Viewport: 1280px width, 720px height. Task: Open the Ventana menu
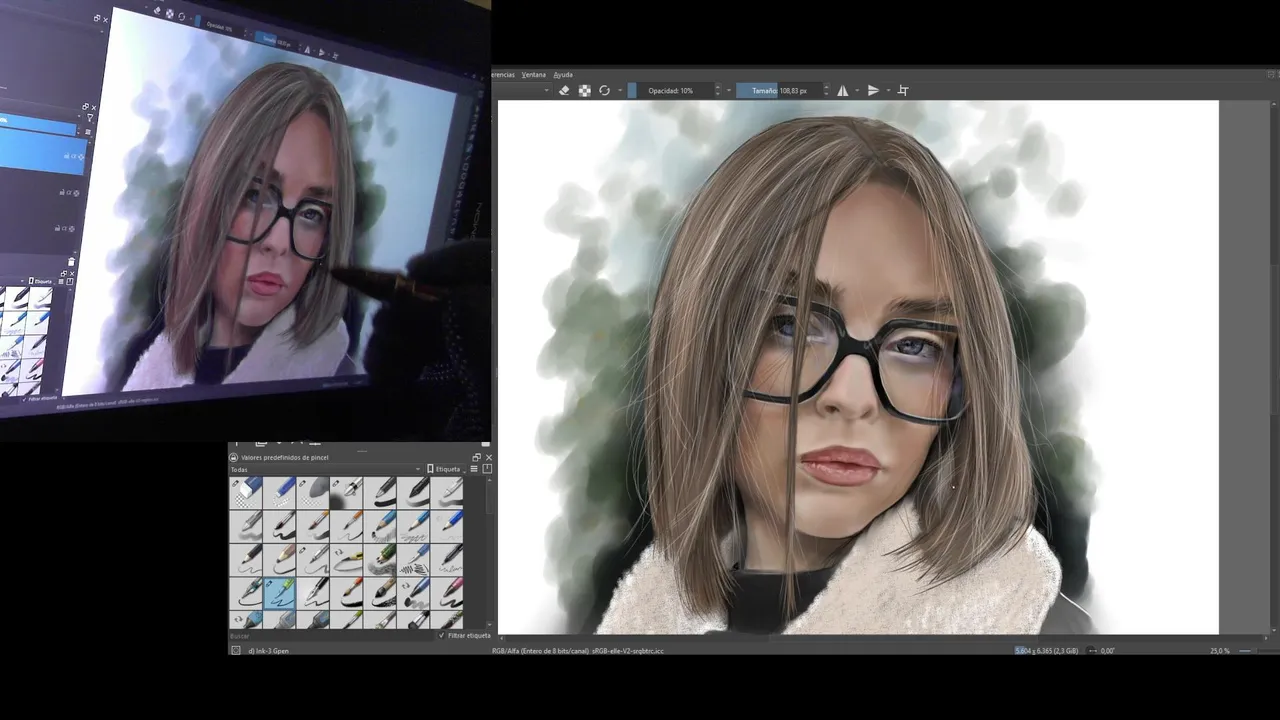[534, 74]
